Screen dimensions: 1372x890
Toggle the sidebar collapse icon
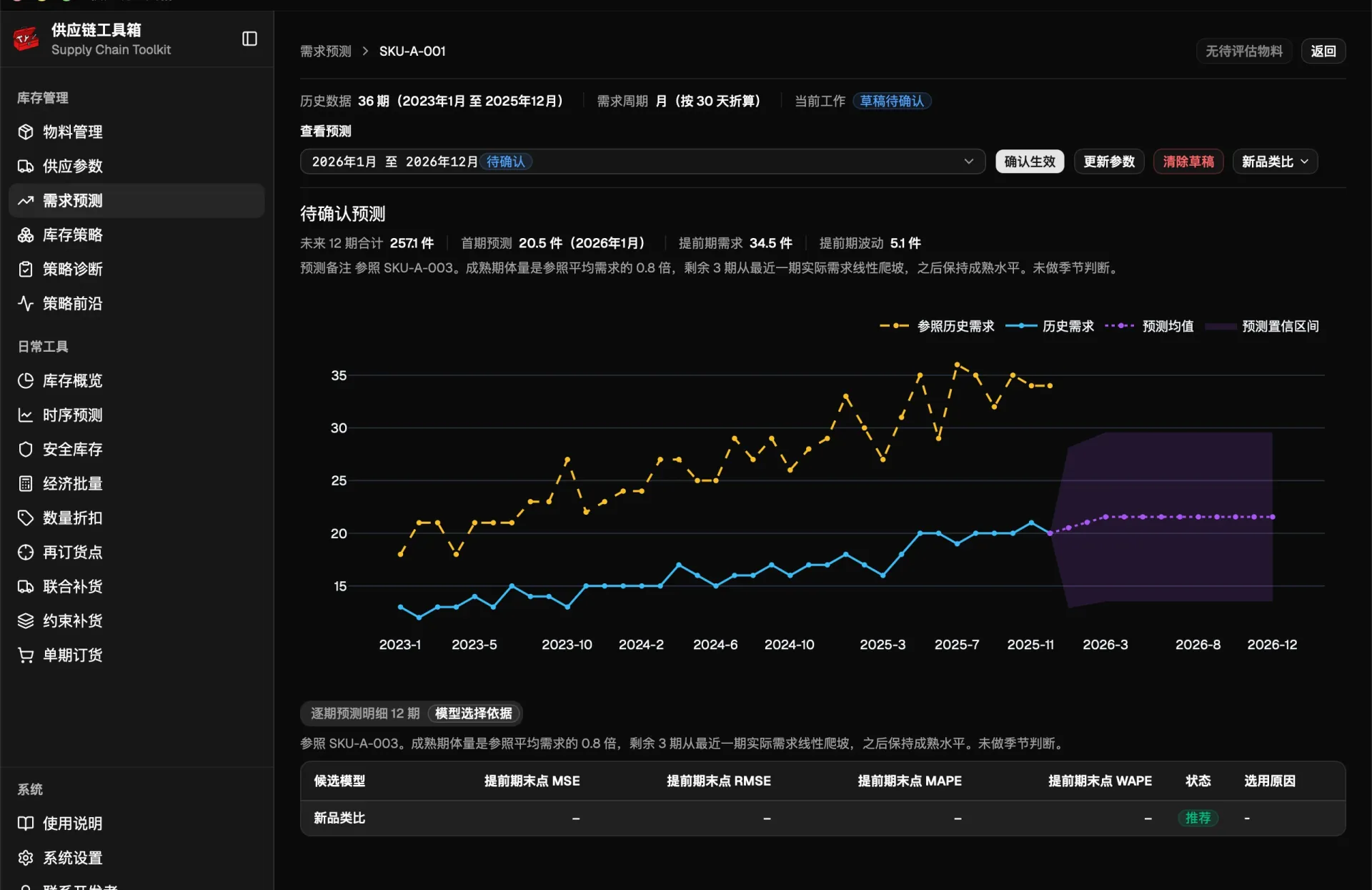point(249,39)
